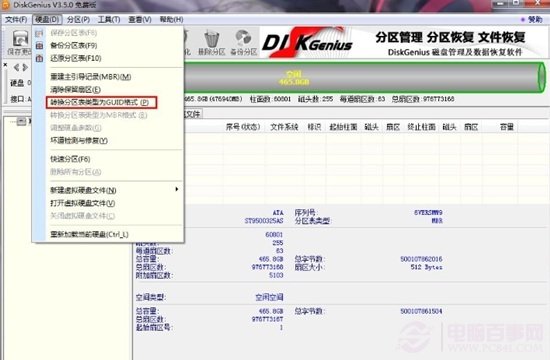Expand 新建虚拟硬盘文件(N) submenu arrow

(176, 189)
